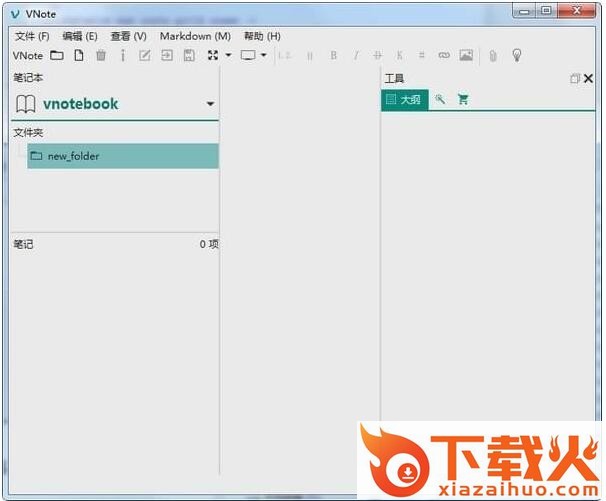This screenshot has width=606, height=501.
Task: Click the lightbulb icon in toolbar
Action: (517, 56)
